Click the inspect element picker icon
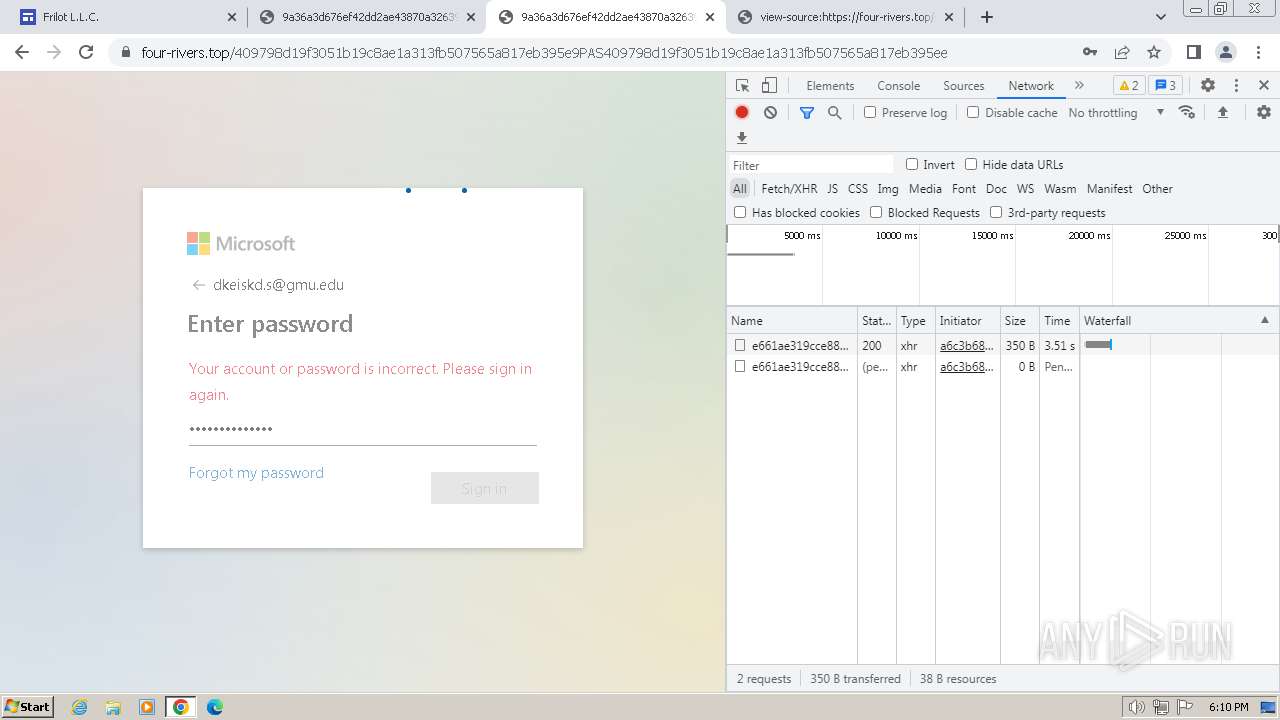1280x720 pixels. [x=742, y=86]
